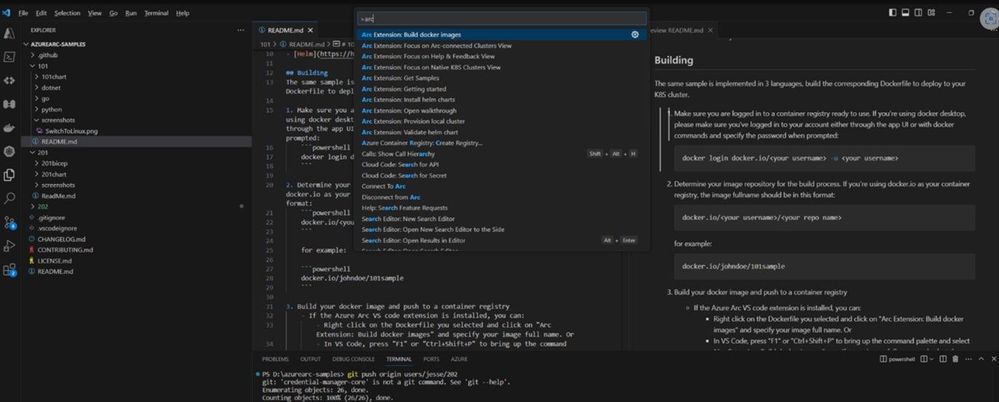999x402 pixels.
Task: Toggle bottom panel layout icon
Action: (x=905, y=12)
